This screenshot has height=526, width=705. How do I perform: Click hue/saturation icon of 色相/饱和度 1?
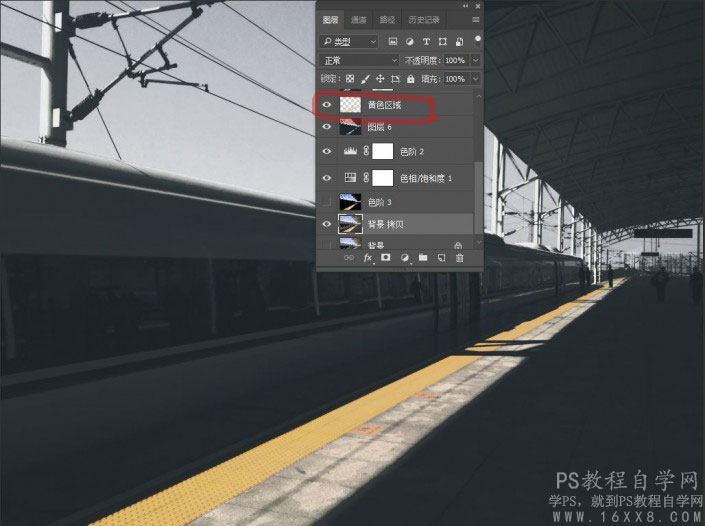(350, 178)
